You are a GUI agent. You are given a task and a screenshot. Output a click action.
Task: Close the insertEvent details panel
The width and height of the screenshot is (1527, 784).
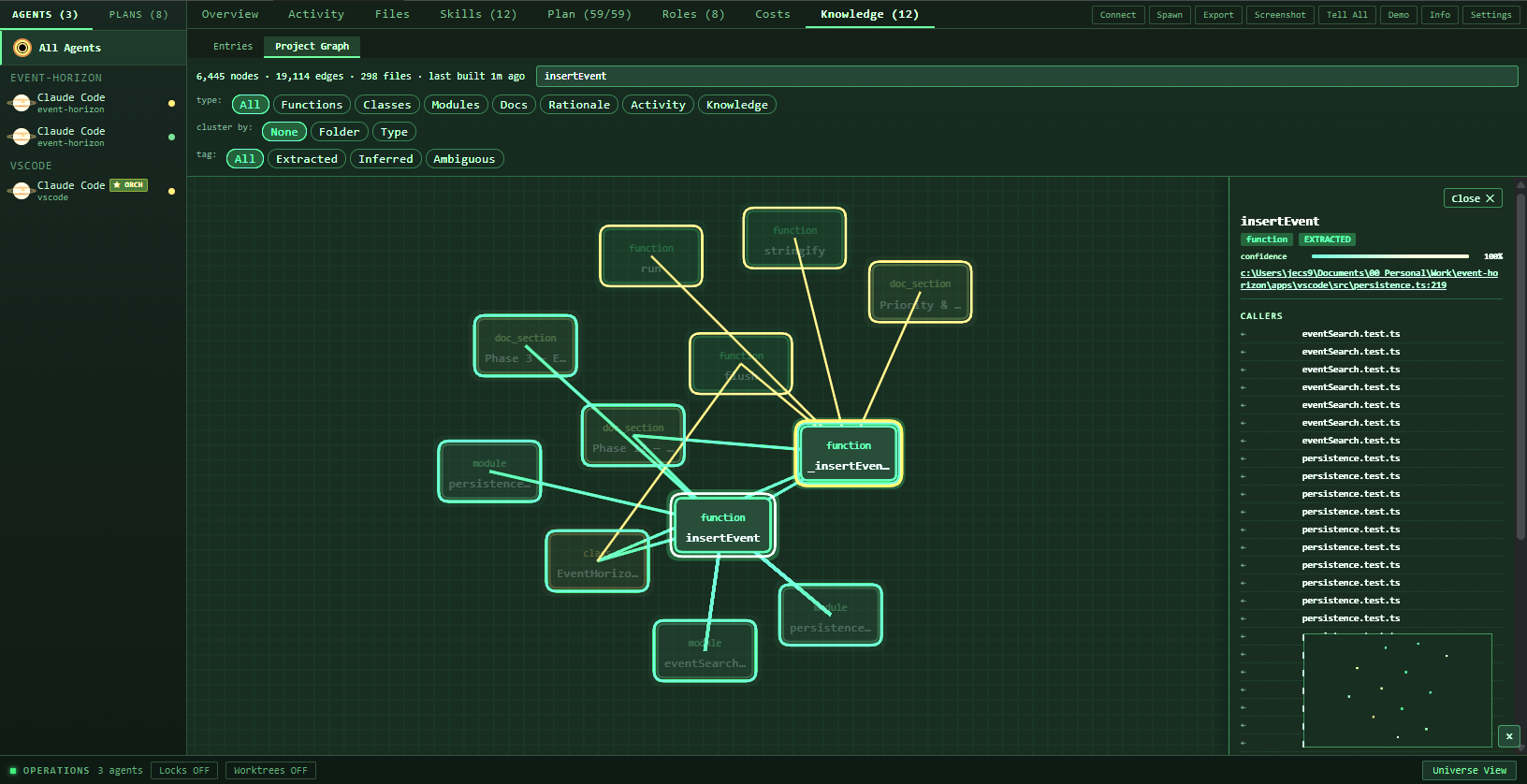(1473, 198)
